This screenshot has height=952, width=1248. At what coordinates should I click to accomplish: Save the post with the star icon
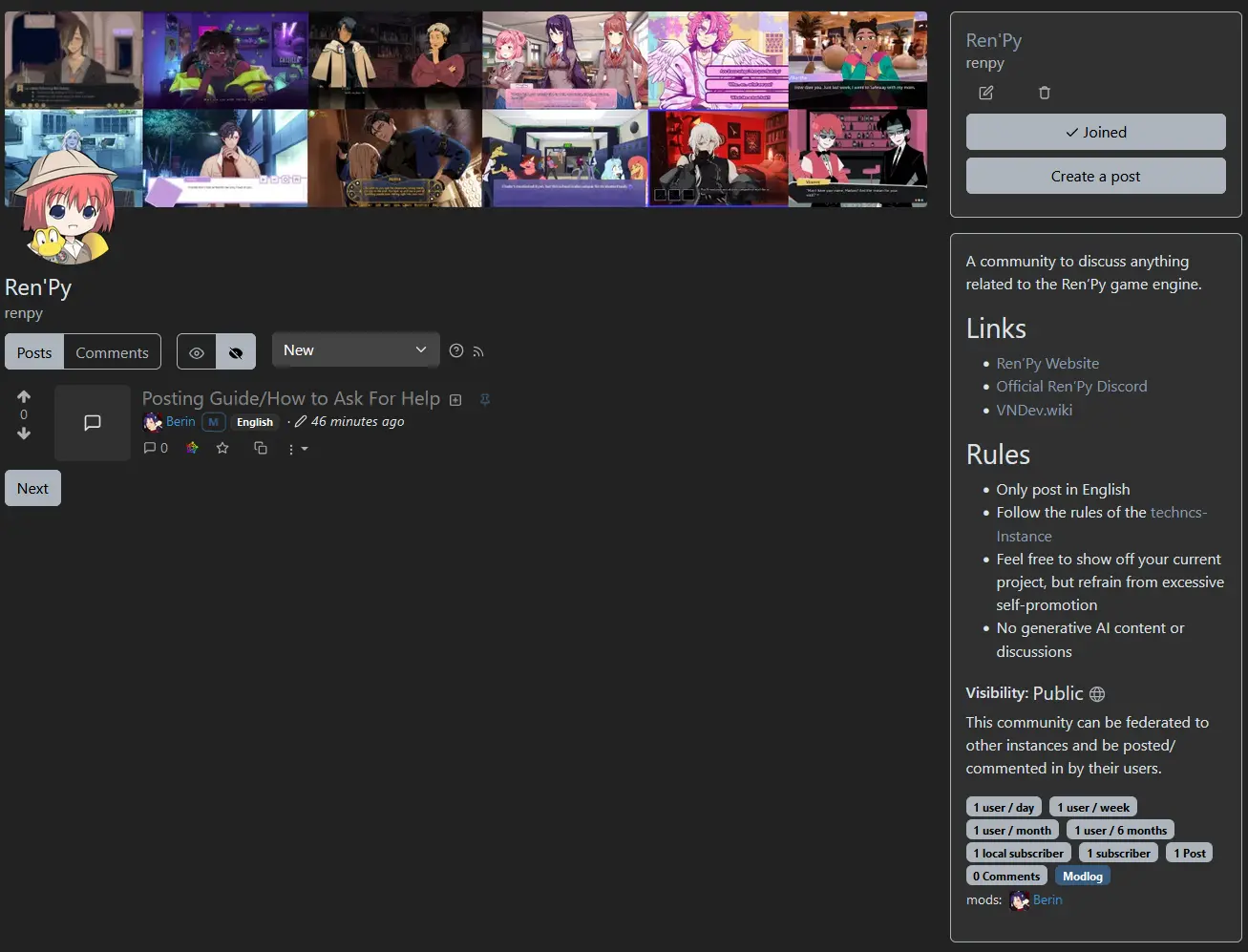(x=222, y=448)
